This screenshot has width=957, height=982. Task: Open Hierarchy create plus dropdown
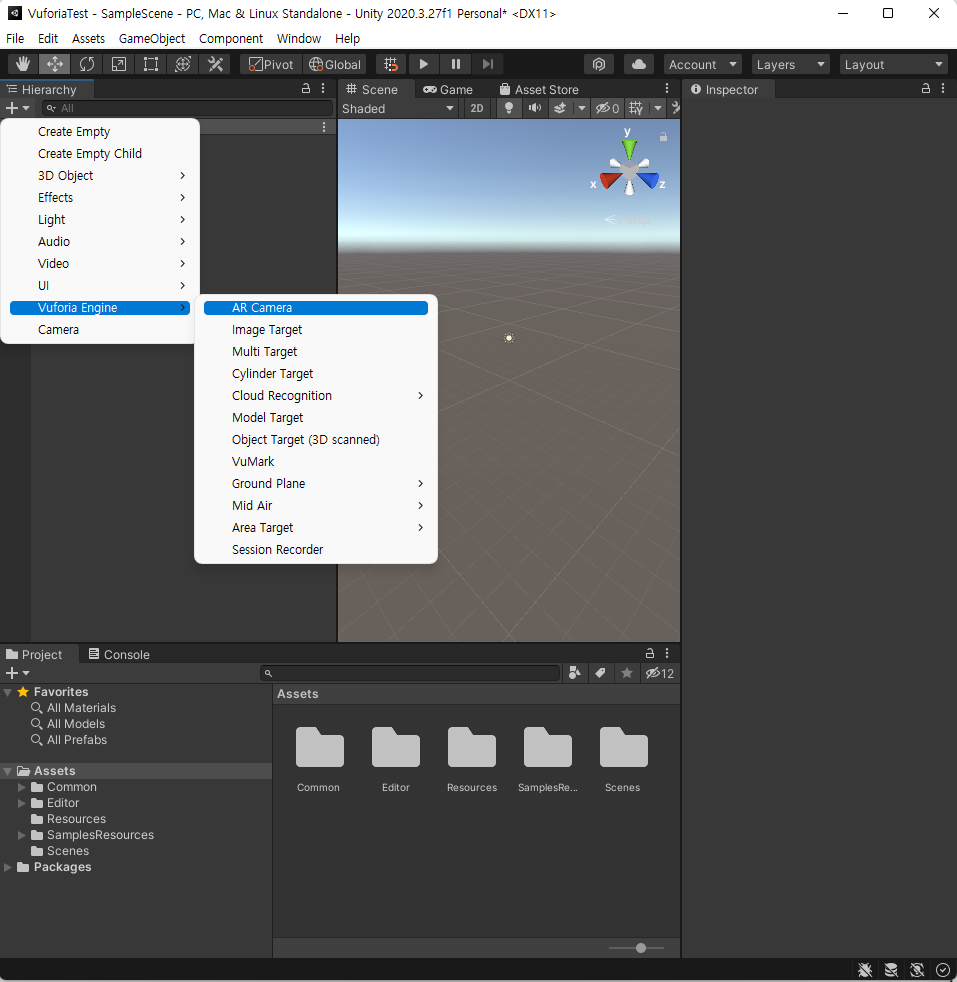(17, 108)
